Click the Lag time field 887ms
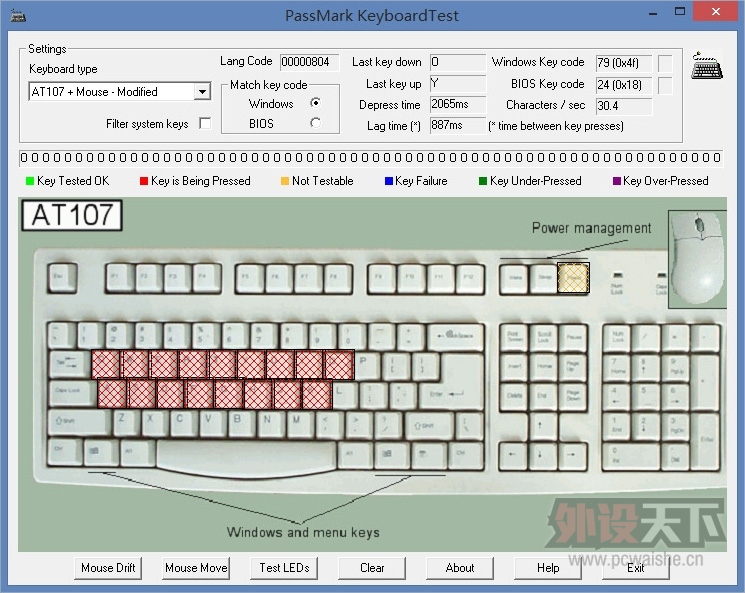This screenshot has width=745, height=593. (x=458, y=125)
